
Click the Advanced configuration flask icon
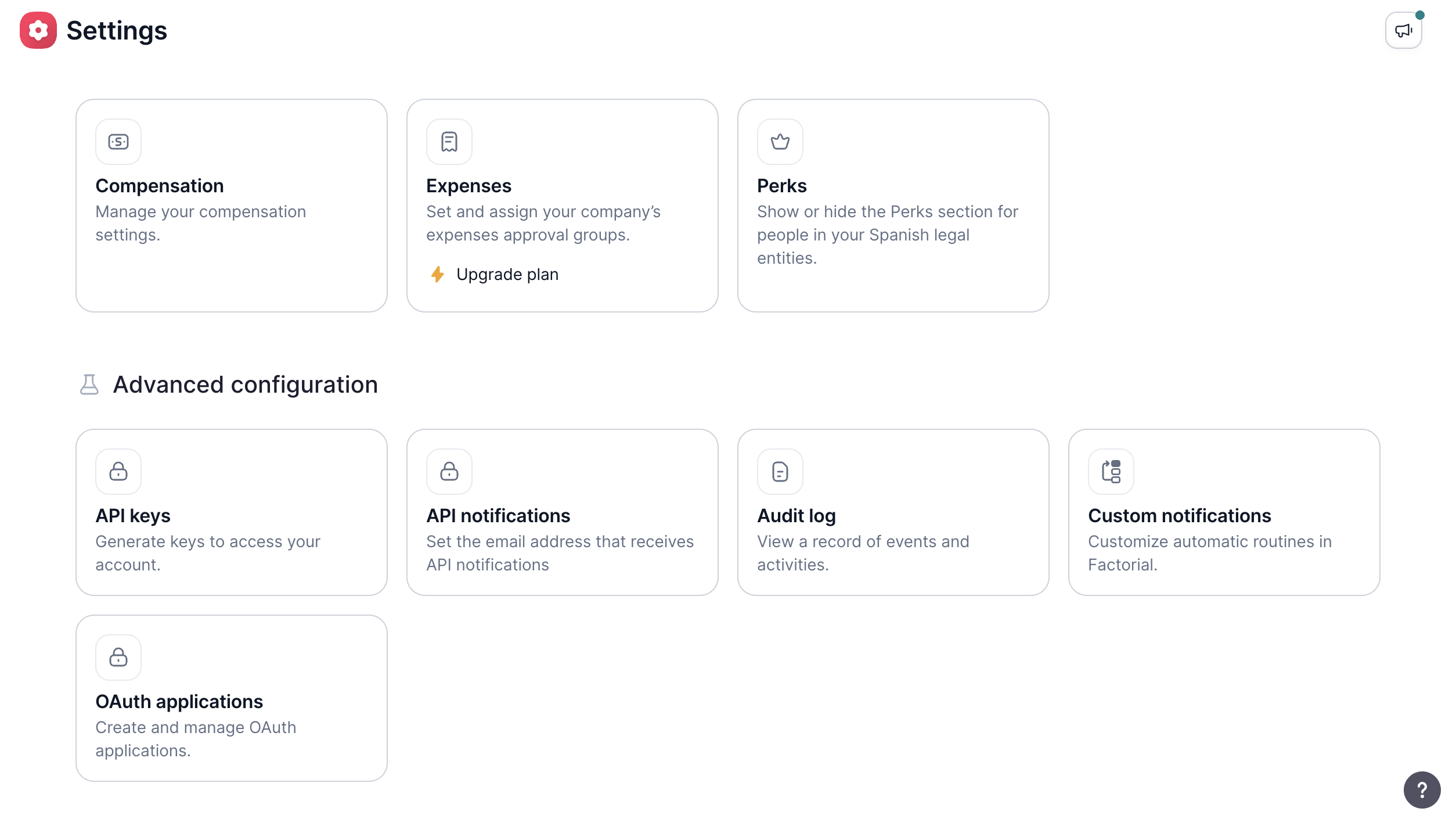(x=89, y=385)
